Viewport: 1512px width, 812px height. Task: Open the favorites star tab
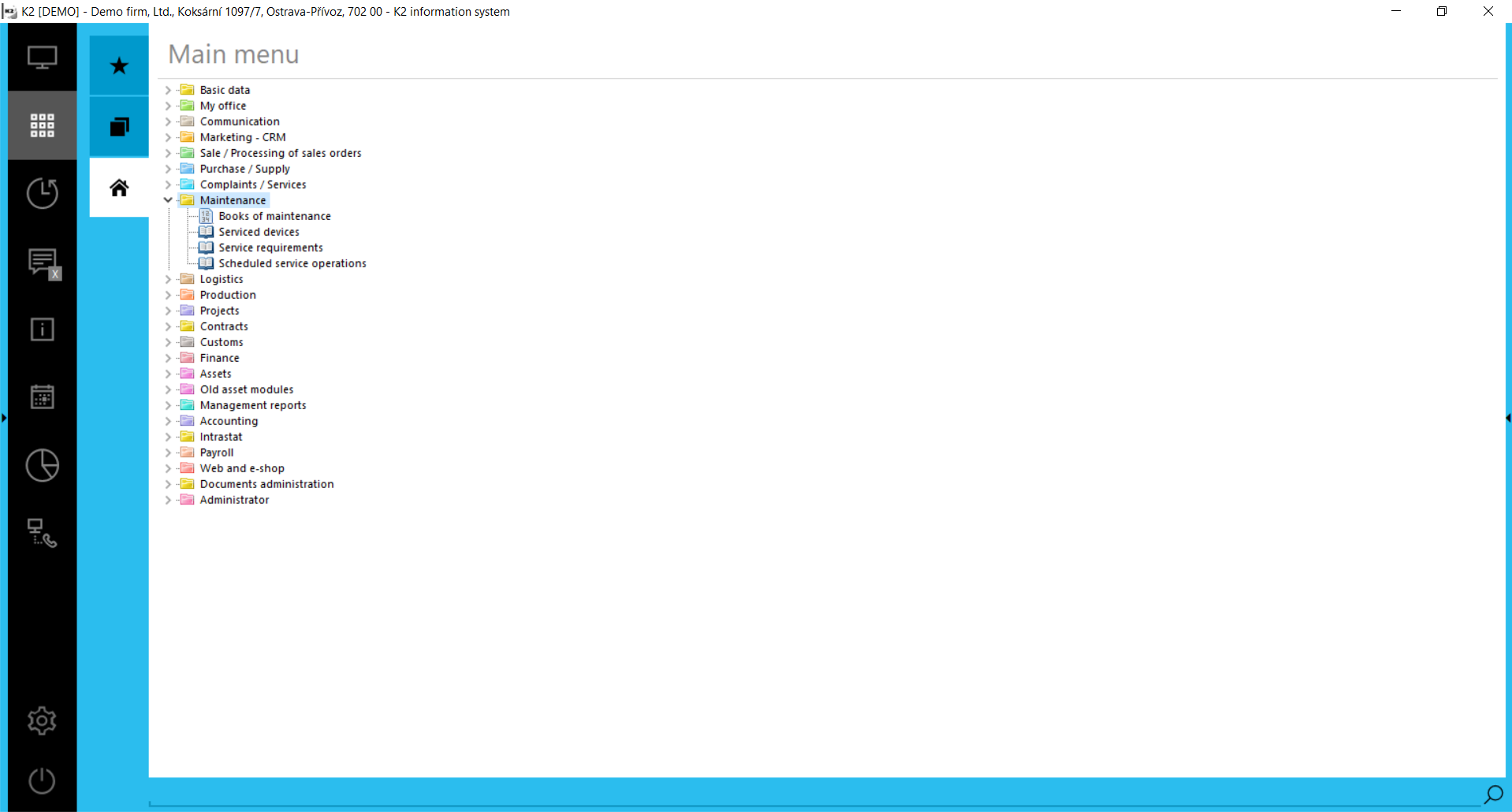[x=119, y=65]
